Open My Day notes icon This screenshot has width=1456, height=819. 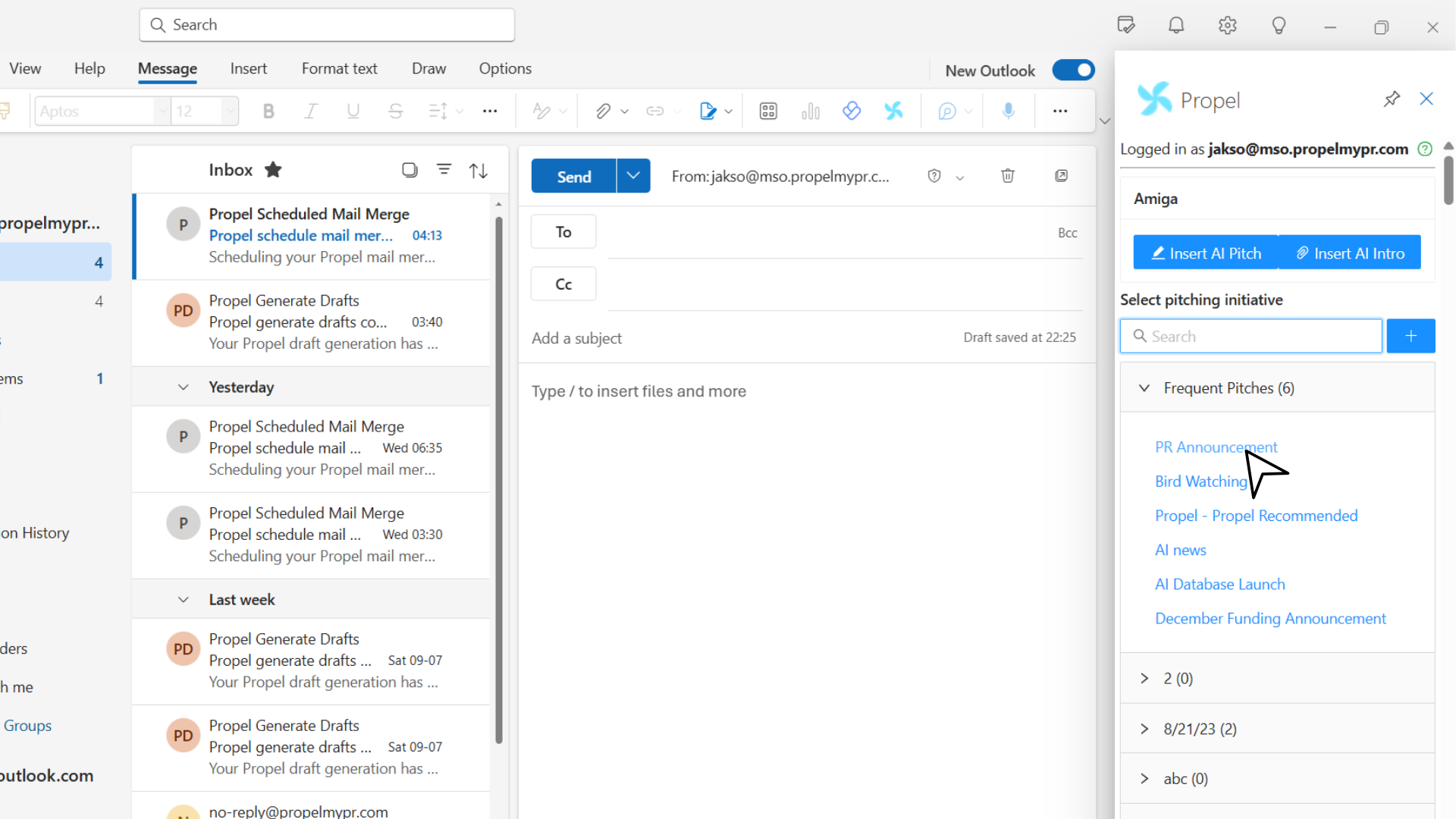1126,26
